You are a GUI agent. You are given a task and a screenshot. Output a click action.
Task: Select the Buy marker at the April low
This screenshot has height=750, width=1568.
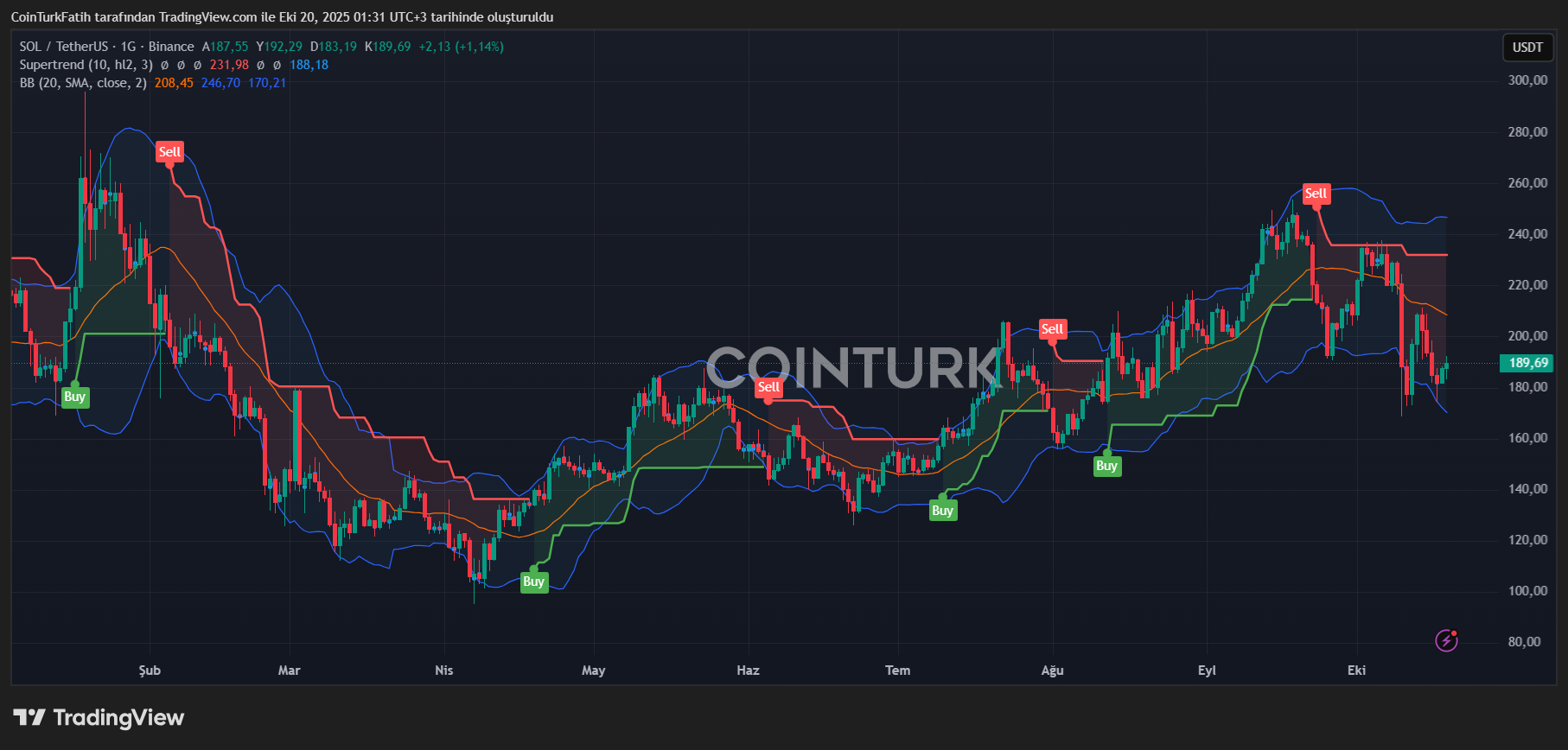tap(533, 582)
